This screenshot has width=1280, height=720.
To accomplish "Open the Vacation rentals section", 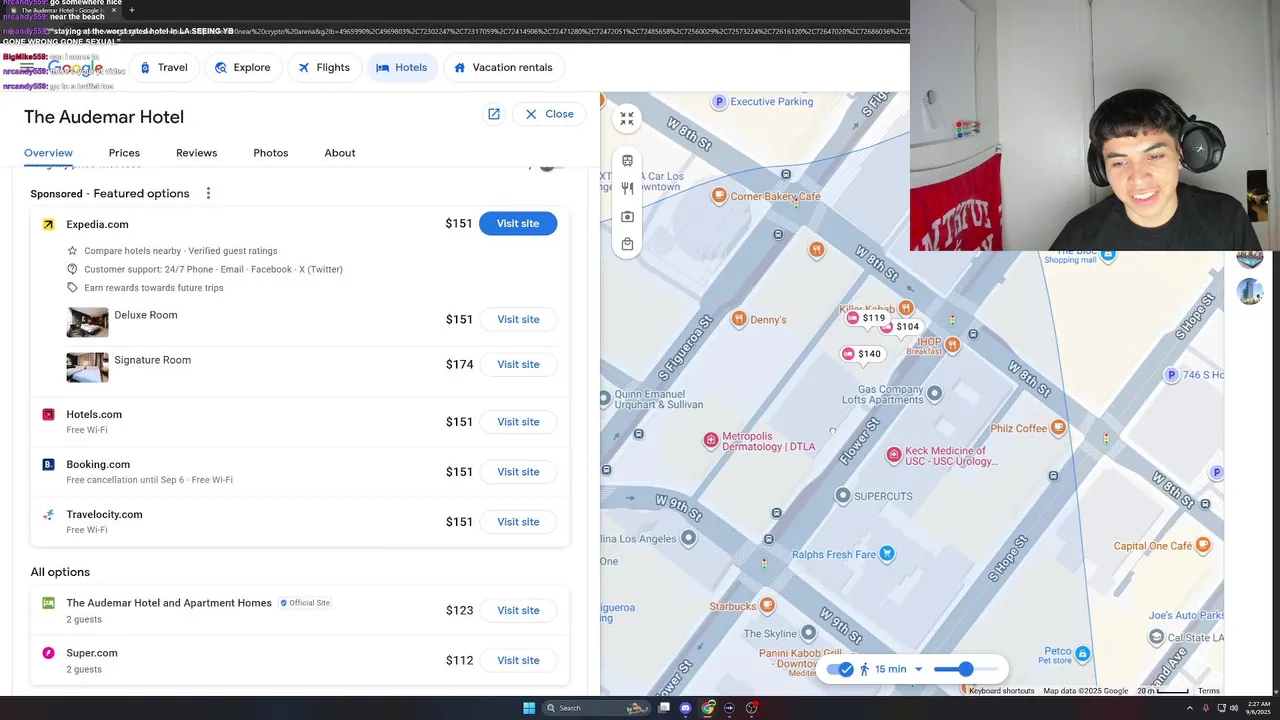I will tap(503, 67).
